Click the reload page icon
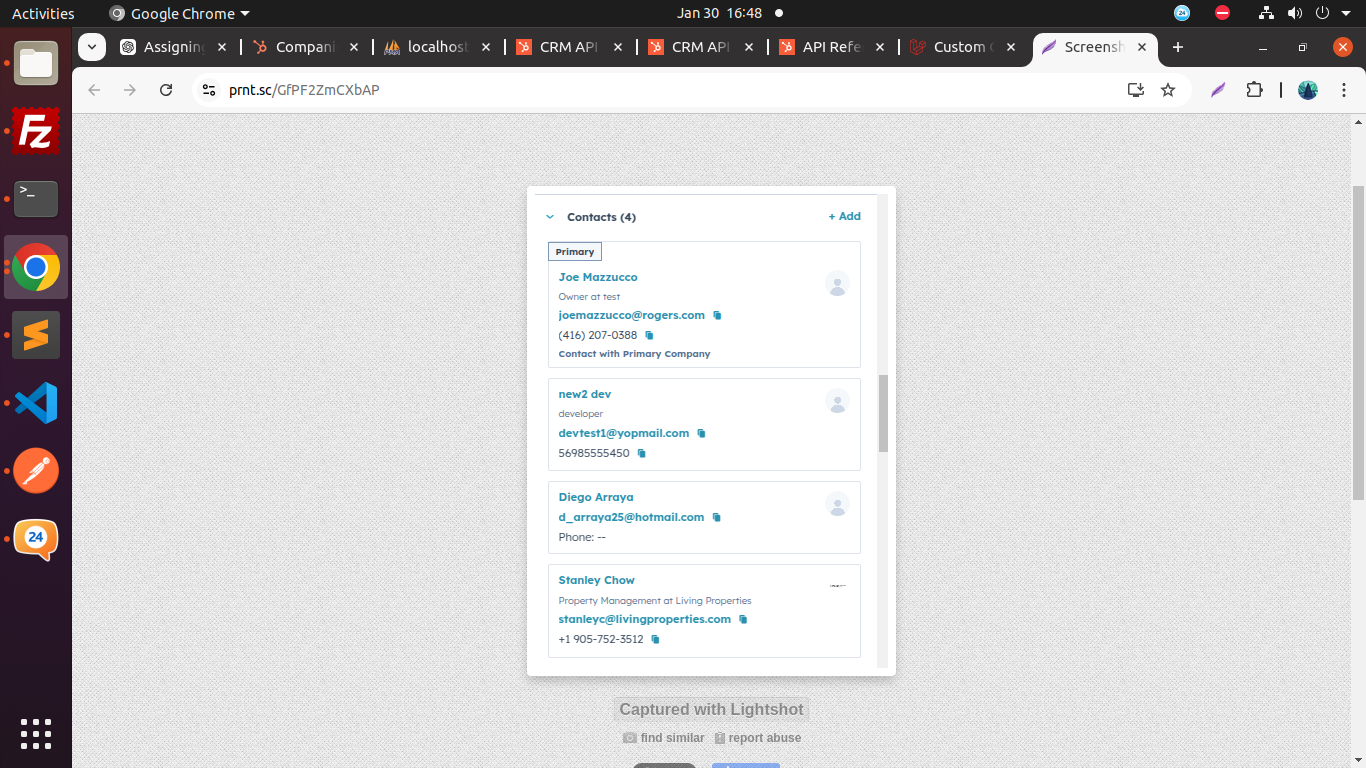The width and height of the screenshot is (1366, 768). [x=166, y=90]
